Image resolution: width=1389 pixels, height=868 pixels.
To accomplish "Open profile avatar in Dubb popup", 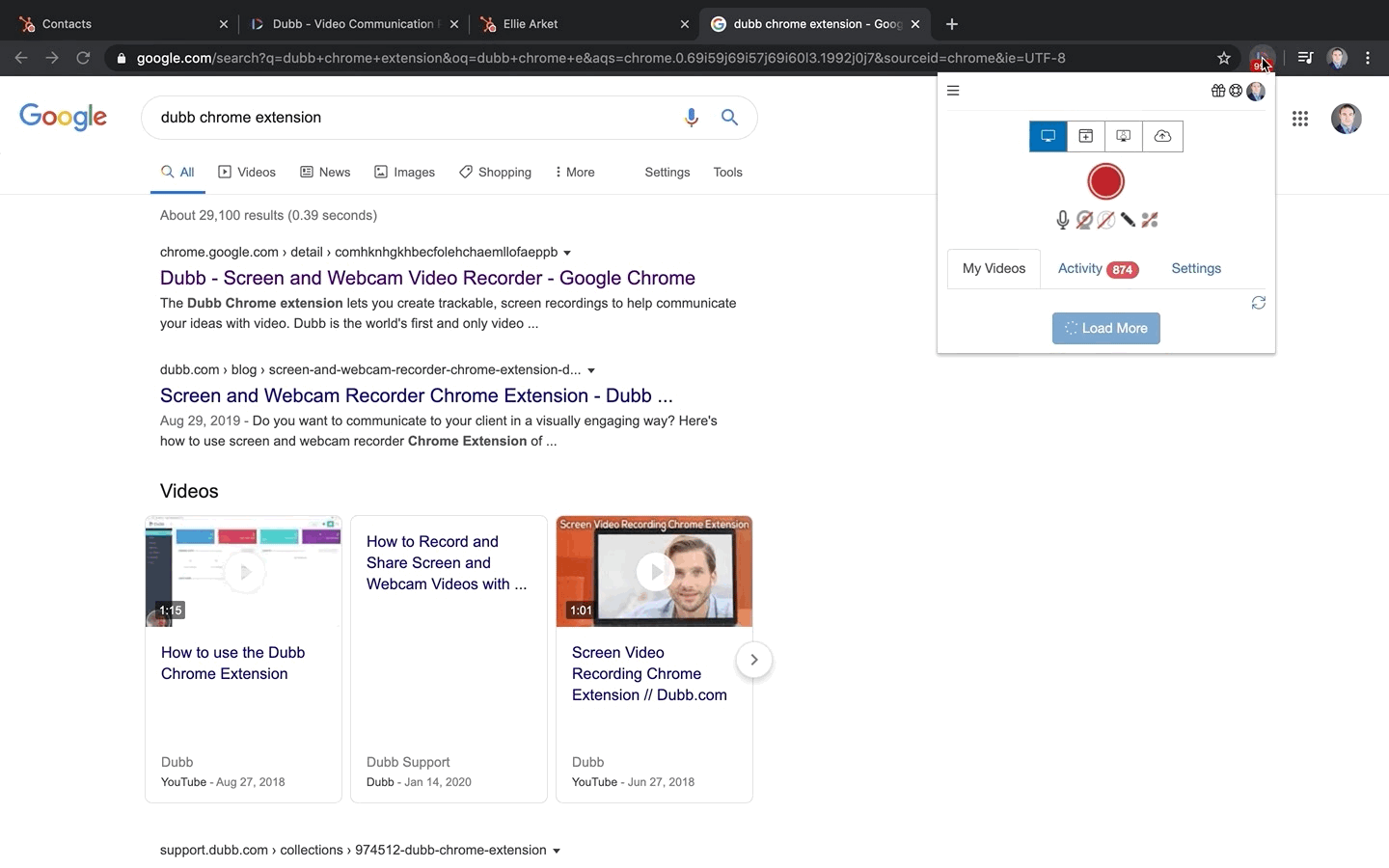I will (1256, 91).
